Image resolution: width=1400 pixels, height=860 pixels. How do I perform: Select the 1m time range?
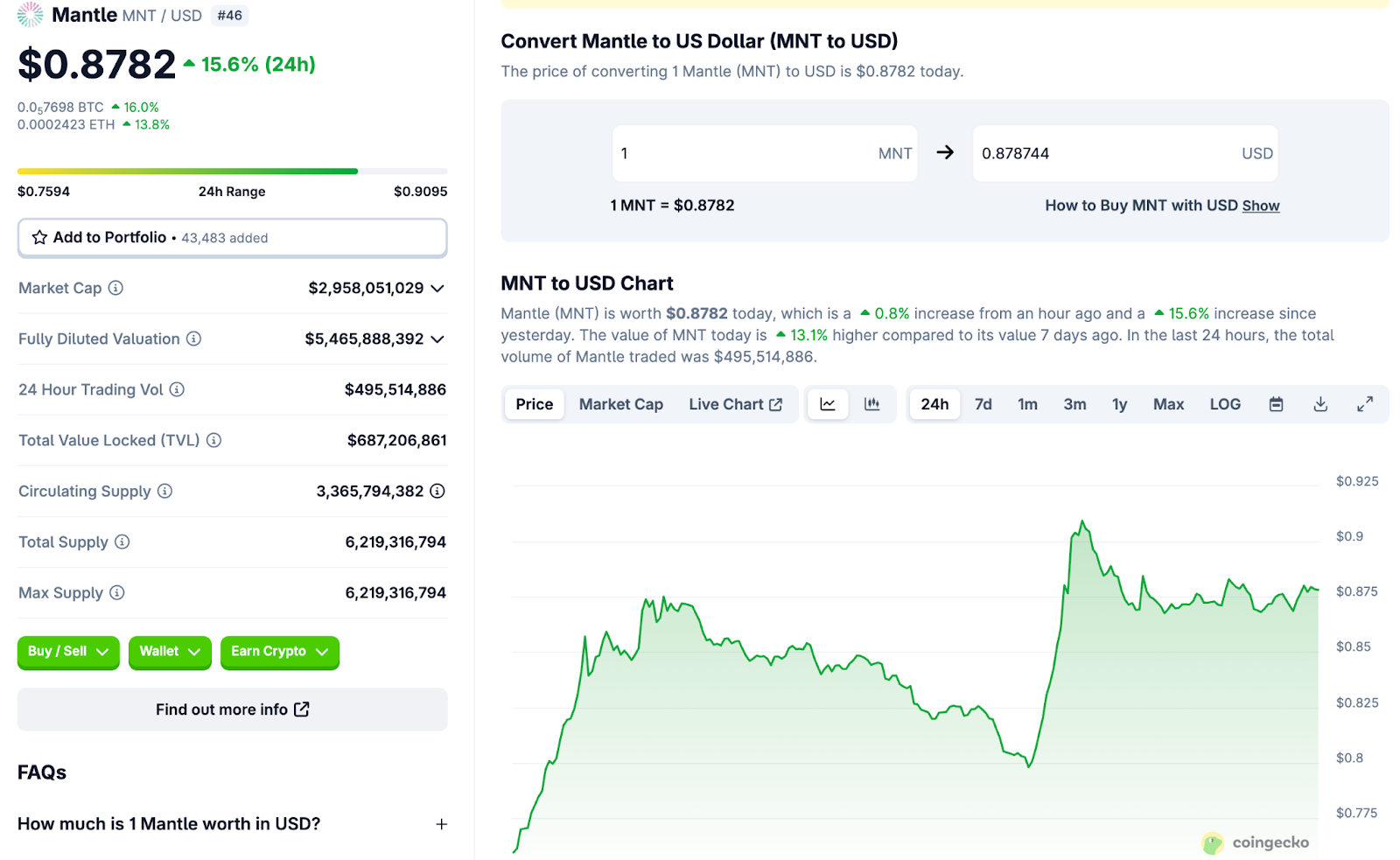tap(1028, 404)
